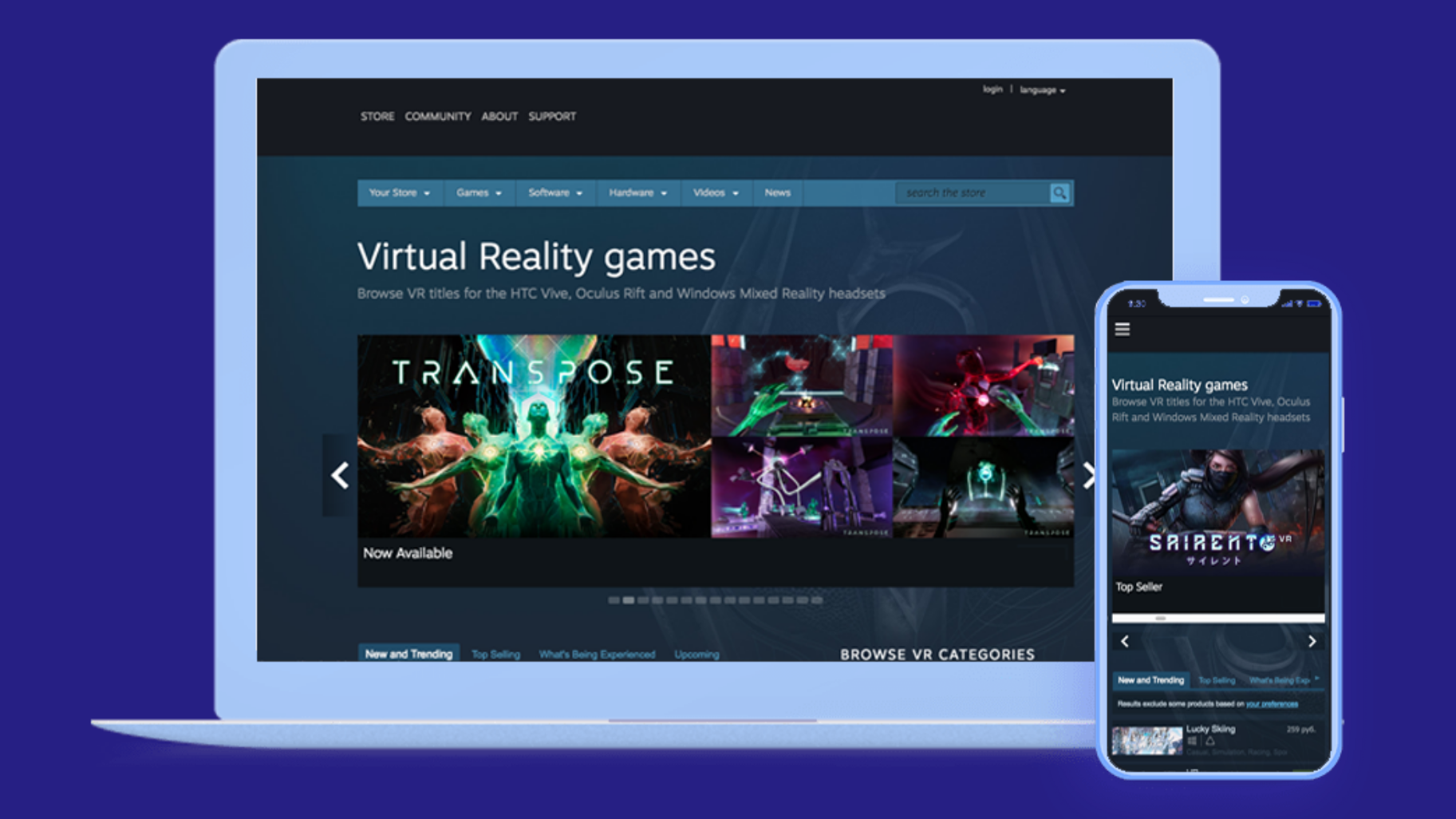
Task: Follow the your preferences link on phone
Action: [x=1272, y=704]
